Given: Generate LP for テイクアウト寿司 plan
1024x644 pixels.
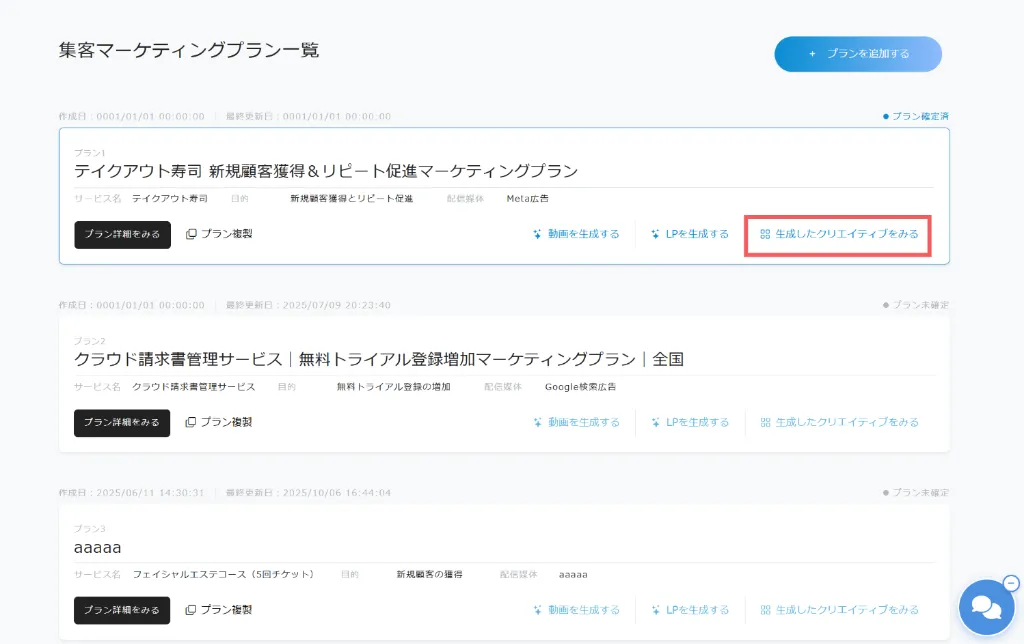Looking at the screenshot, I should coord(690,234).
